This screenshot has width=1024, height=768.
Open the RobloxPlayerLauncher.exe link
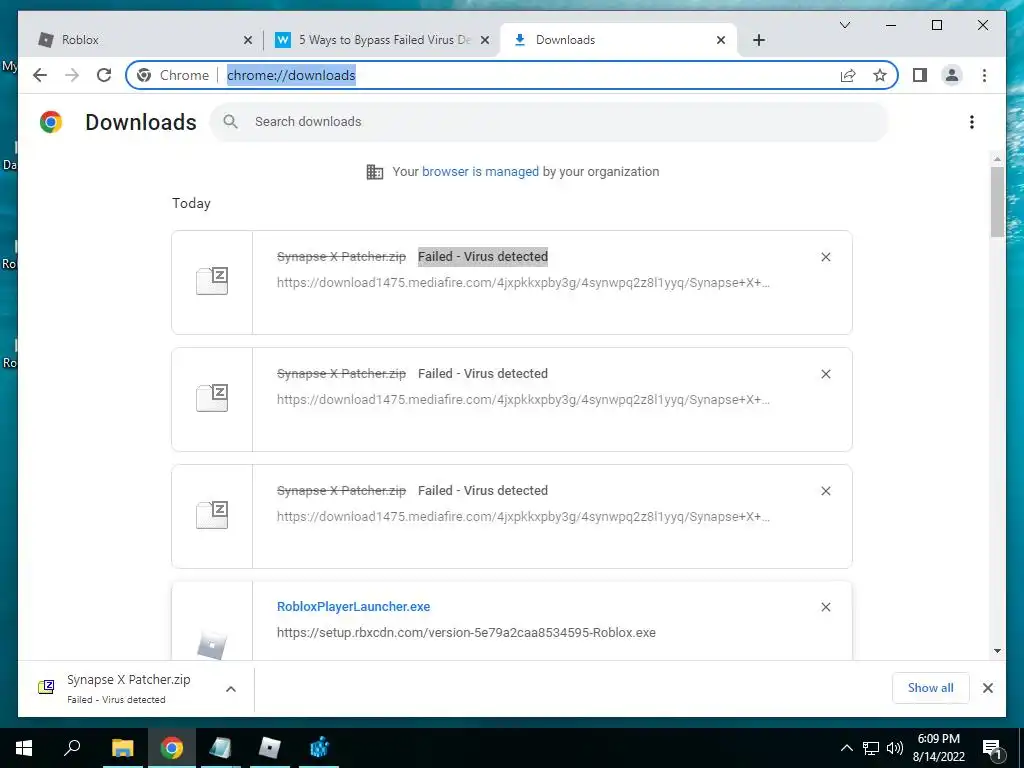click(x=353, y=607)
